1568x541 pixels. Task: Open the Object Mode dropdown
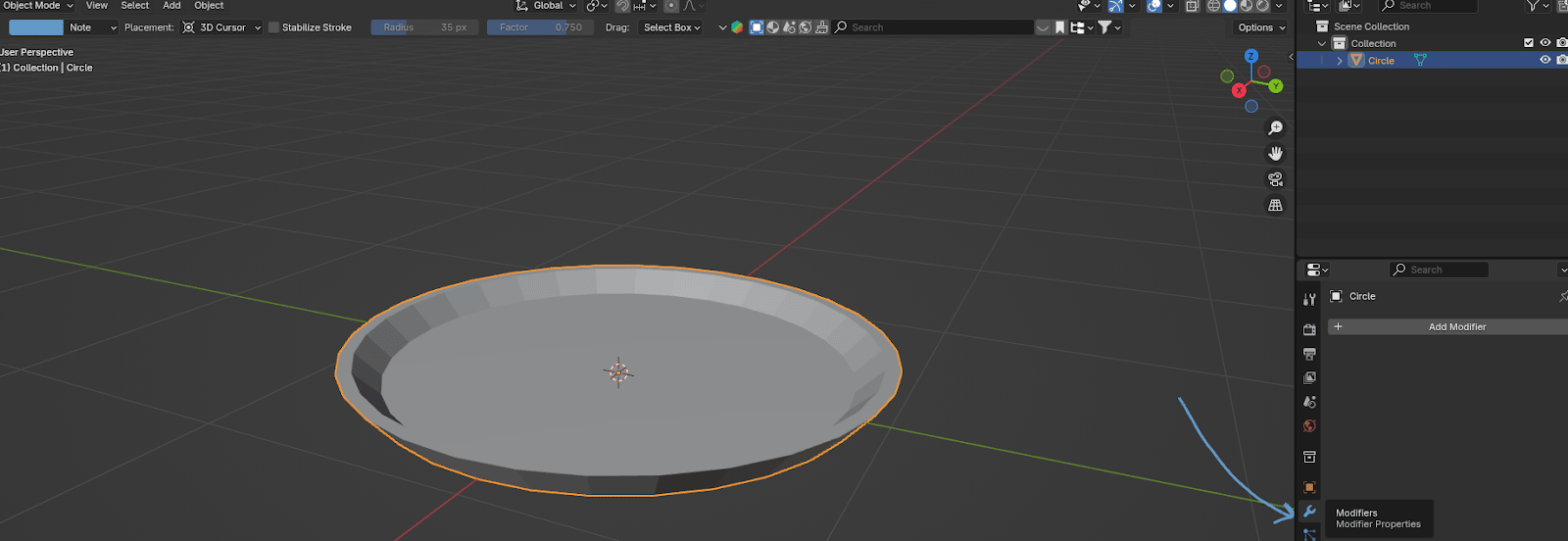pos(37,6)
